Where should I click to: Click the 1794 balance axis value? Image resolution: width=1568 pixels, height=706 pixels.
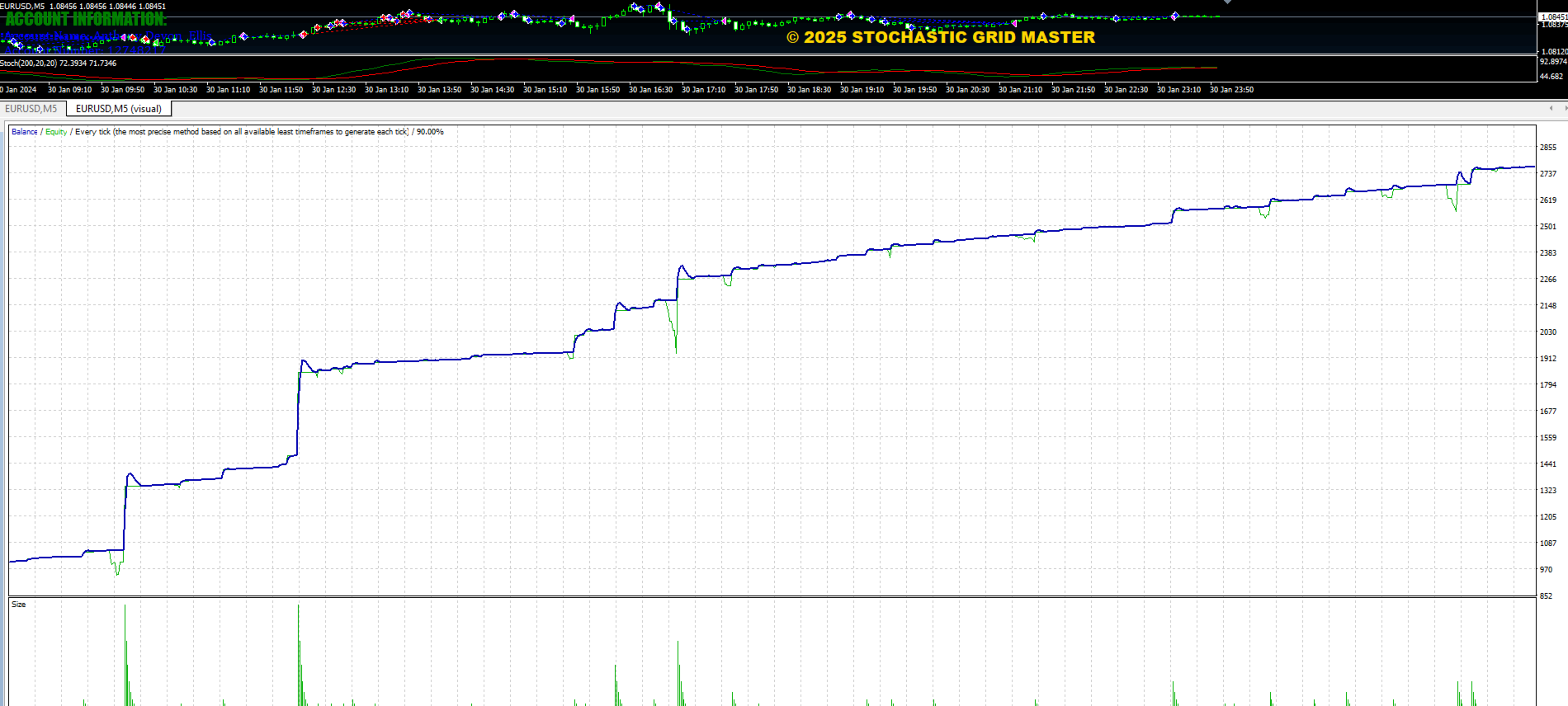[1548, 385]
